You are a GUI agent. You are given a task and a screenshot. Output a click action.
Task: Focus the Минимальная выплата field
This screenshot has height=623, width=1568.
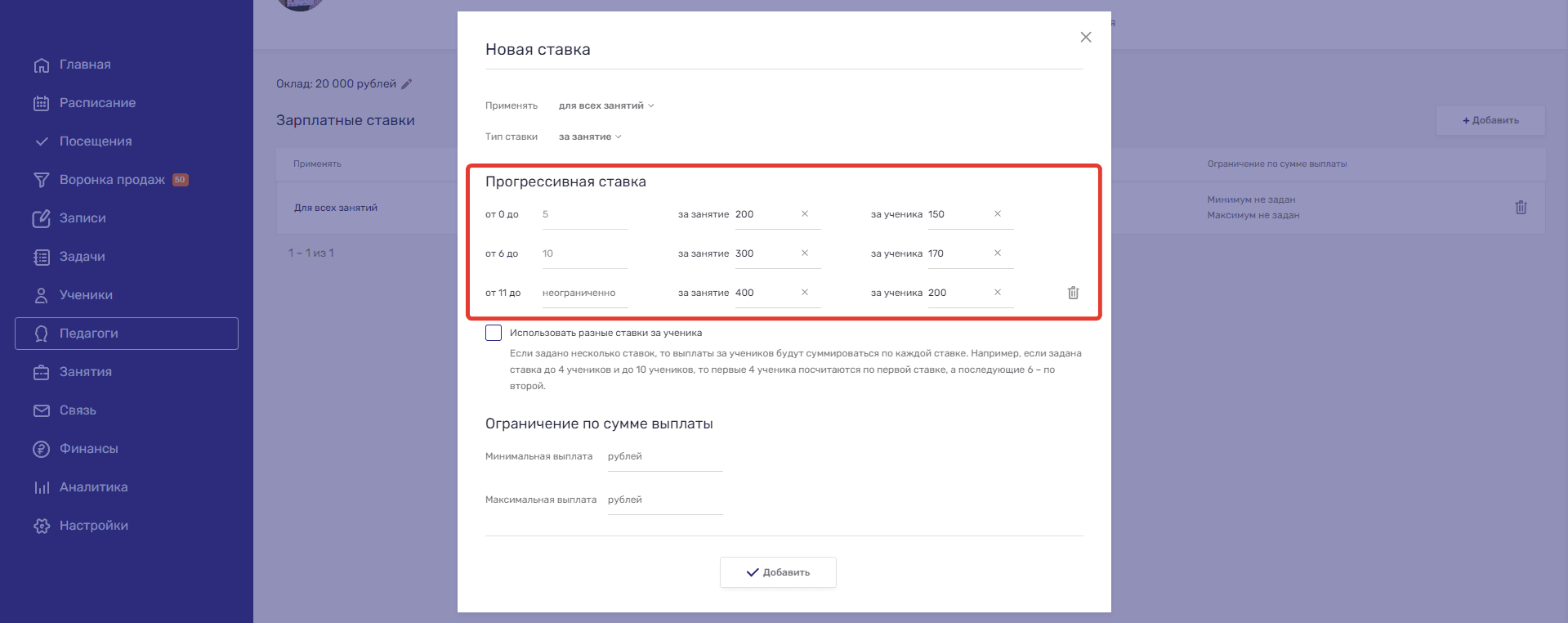tap(663, 457)
